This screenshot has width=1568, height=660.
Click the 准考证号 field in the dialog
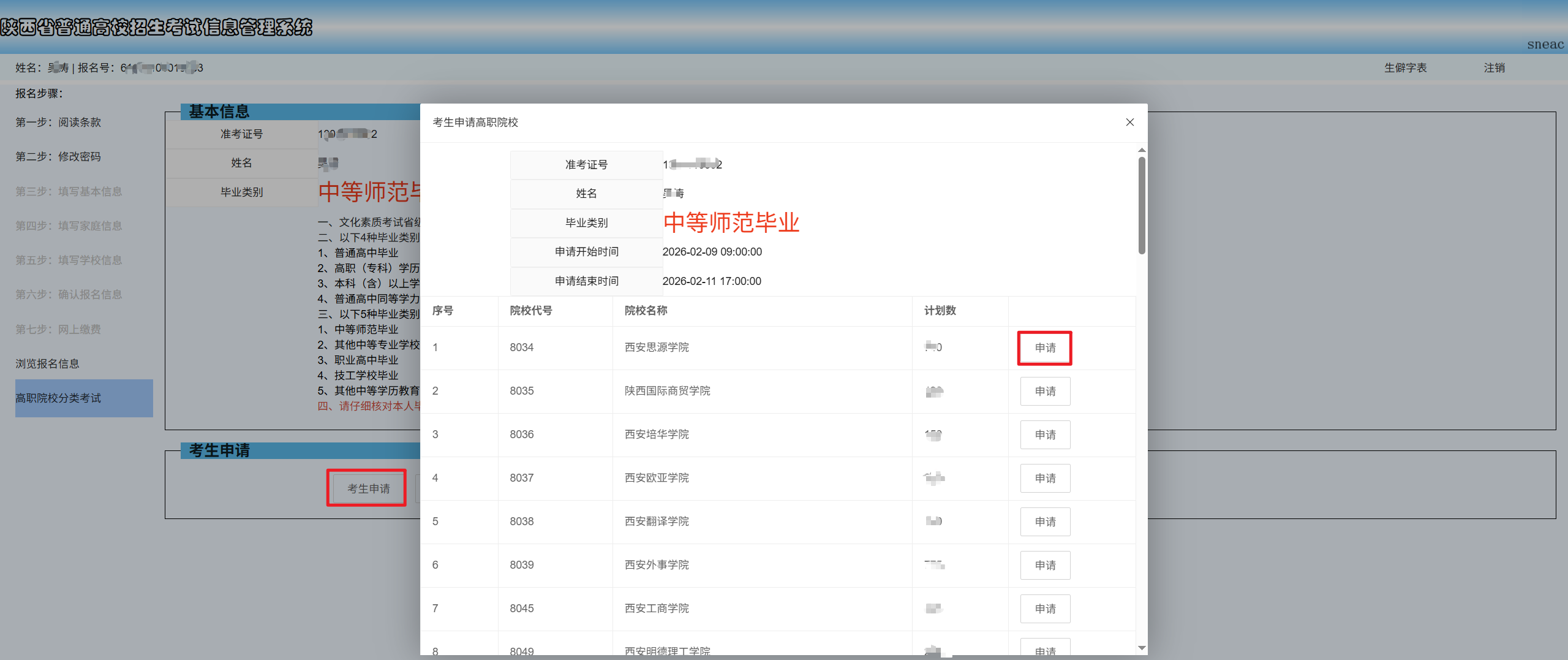[x=586, y=164]
